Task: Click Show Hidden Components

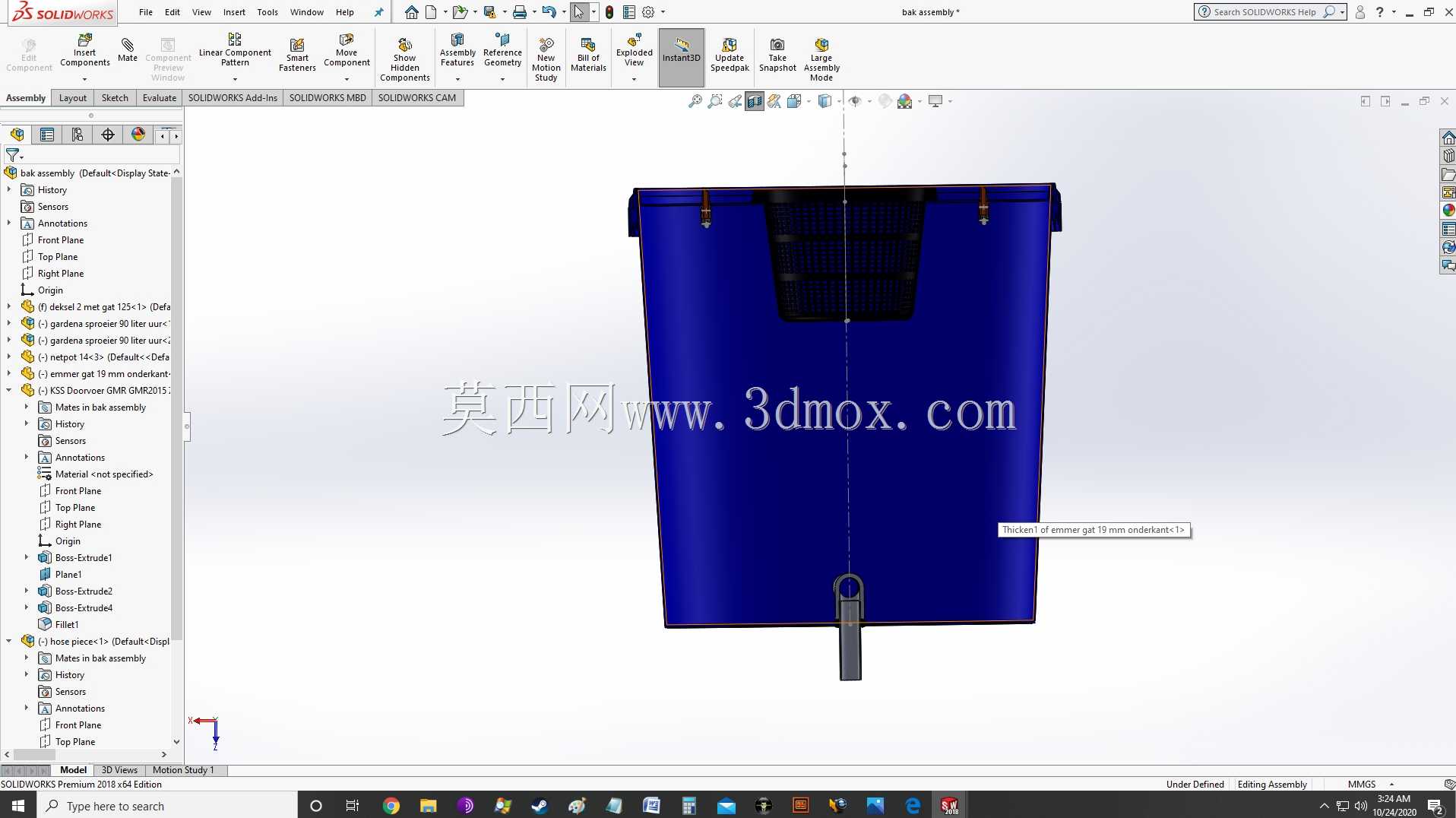Action: pyautogui.click(x=404, y=59)
